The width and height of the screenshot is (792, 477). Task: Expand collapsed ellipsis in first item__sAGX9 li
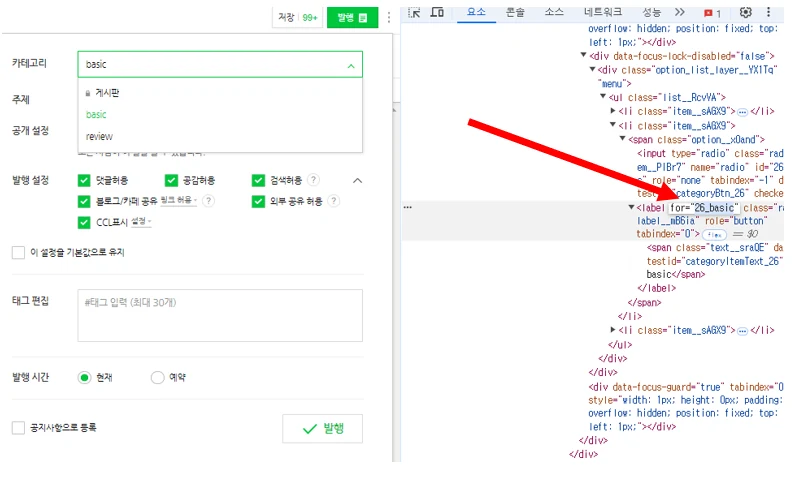(x=742, y=112)
